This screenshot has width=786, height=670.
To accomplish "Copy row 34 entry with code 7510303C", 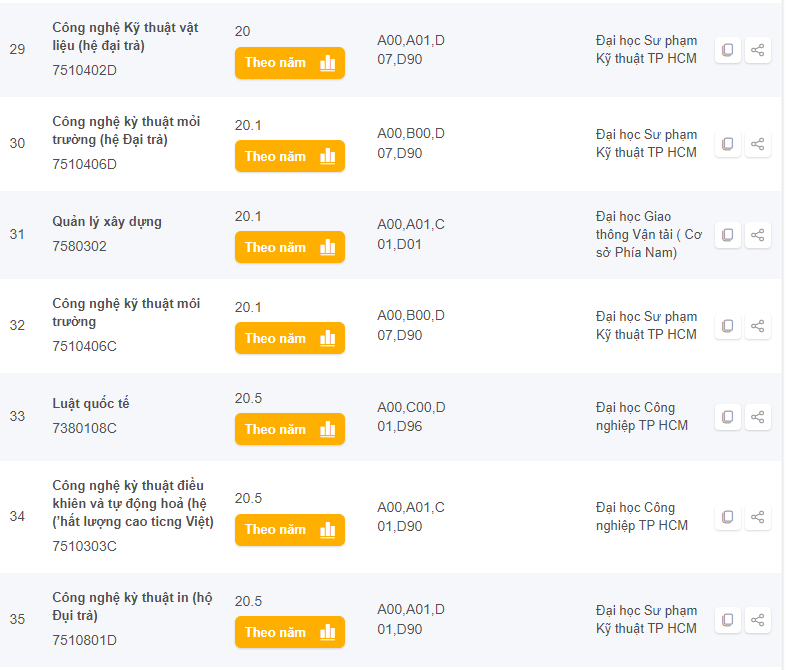I will [x=727, y=517].
